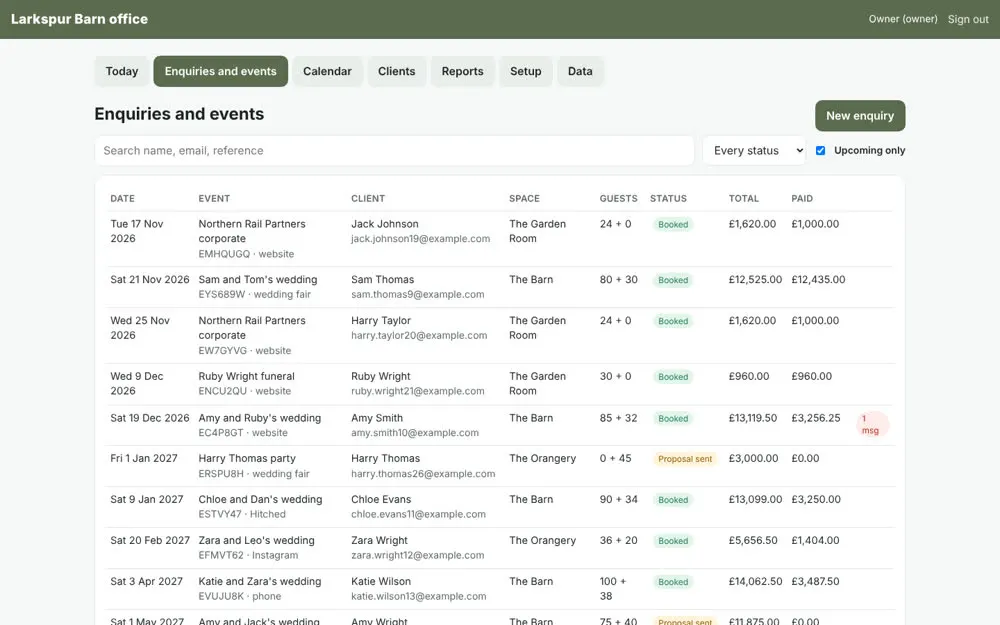Click email chloe.evans11@example.com

pyautogui.click(x=418, y=514)
